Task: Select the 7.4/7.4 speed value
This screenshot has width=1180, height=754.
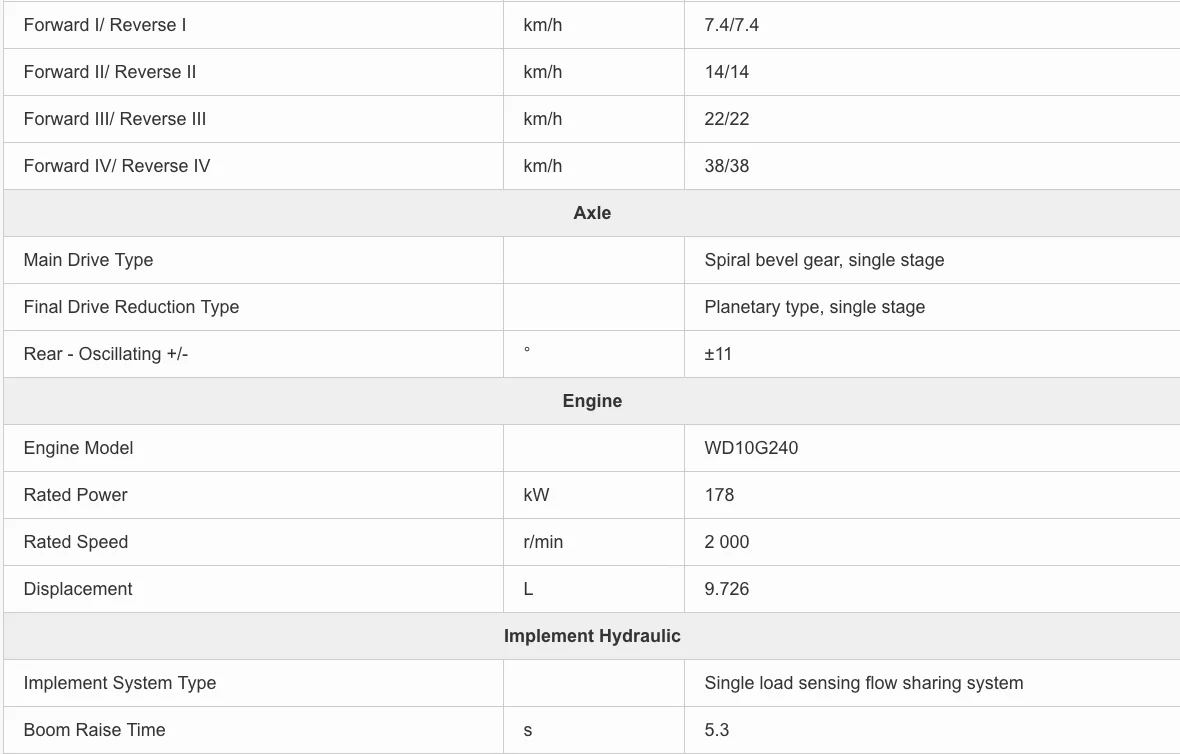Action: click(731, 25)
